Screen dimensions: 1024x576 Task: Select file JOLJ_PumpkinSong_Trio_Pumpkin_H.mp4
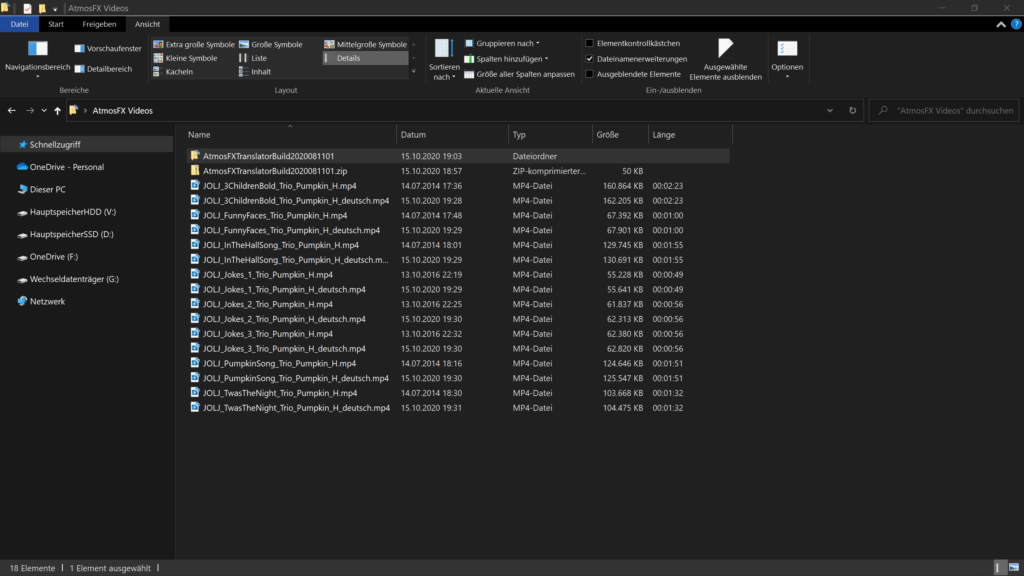click(280, 363)
